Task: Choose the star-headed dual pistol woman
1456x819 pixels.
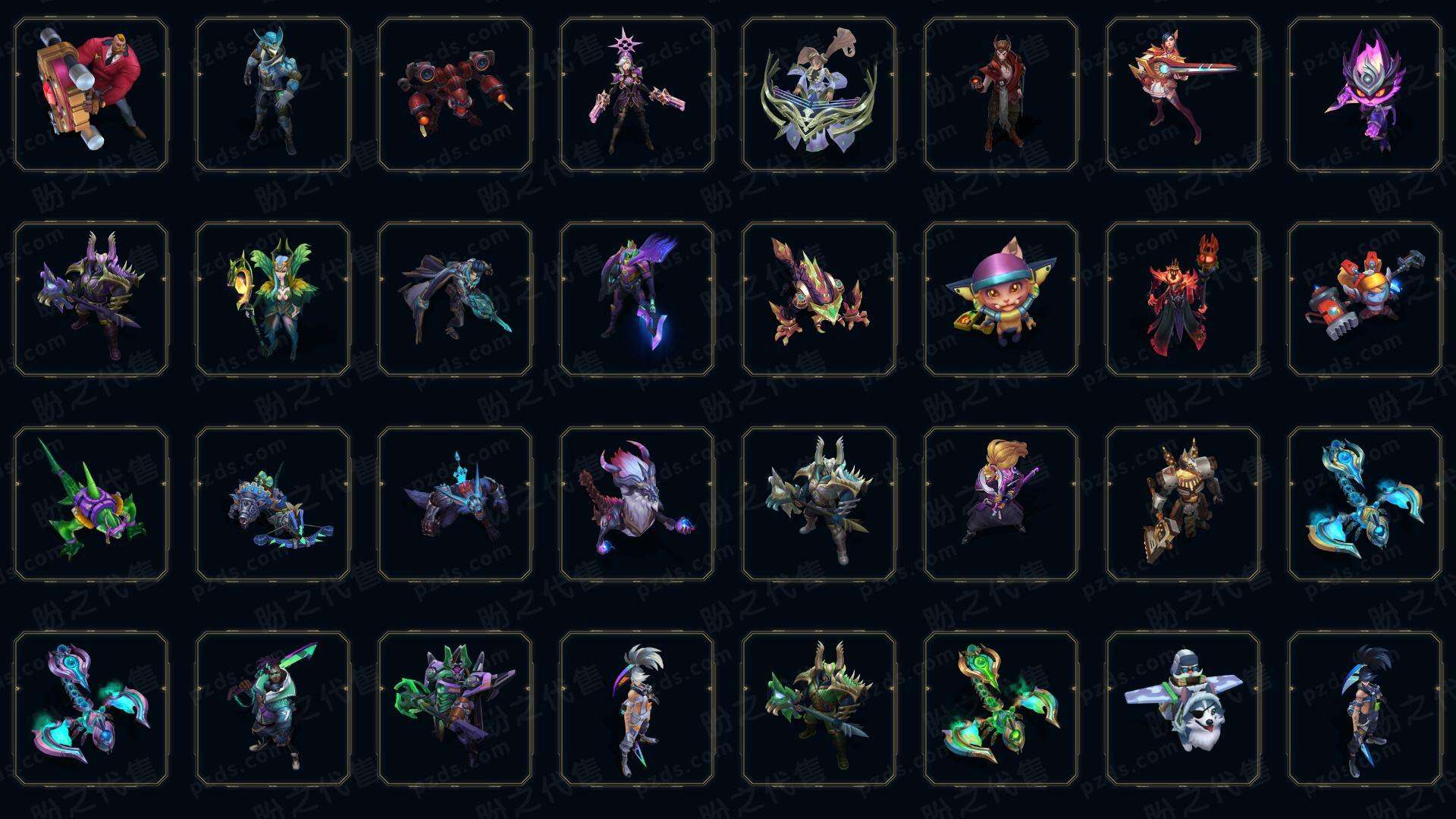Action: pos(637,95)
